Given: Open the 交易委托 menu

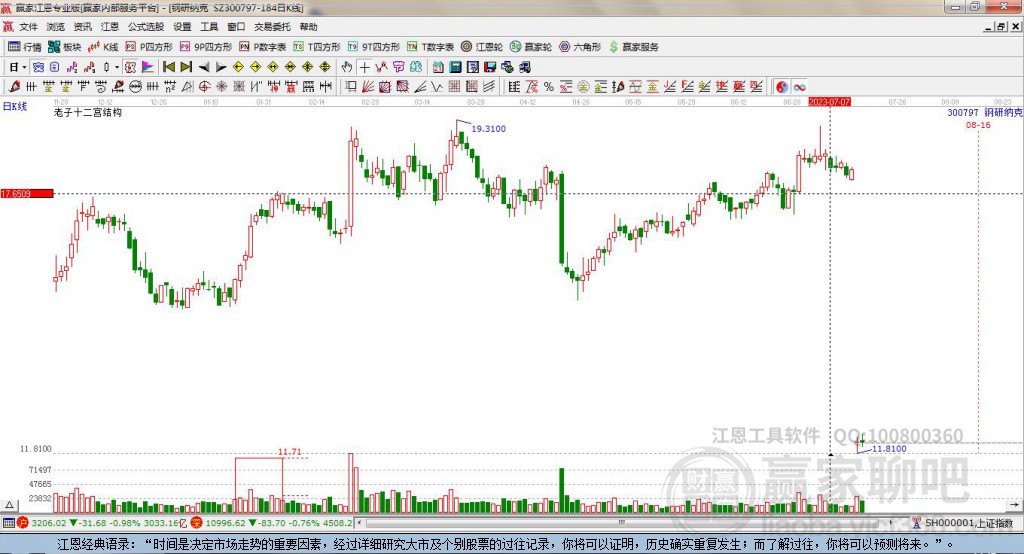Looking at the screenshot, I should coord(272,27).
